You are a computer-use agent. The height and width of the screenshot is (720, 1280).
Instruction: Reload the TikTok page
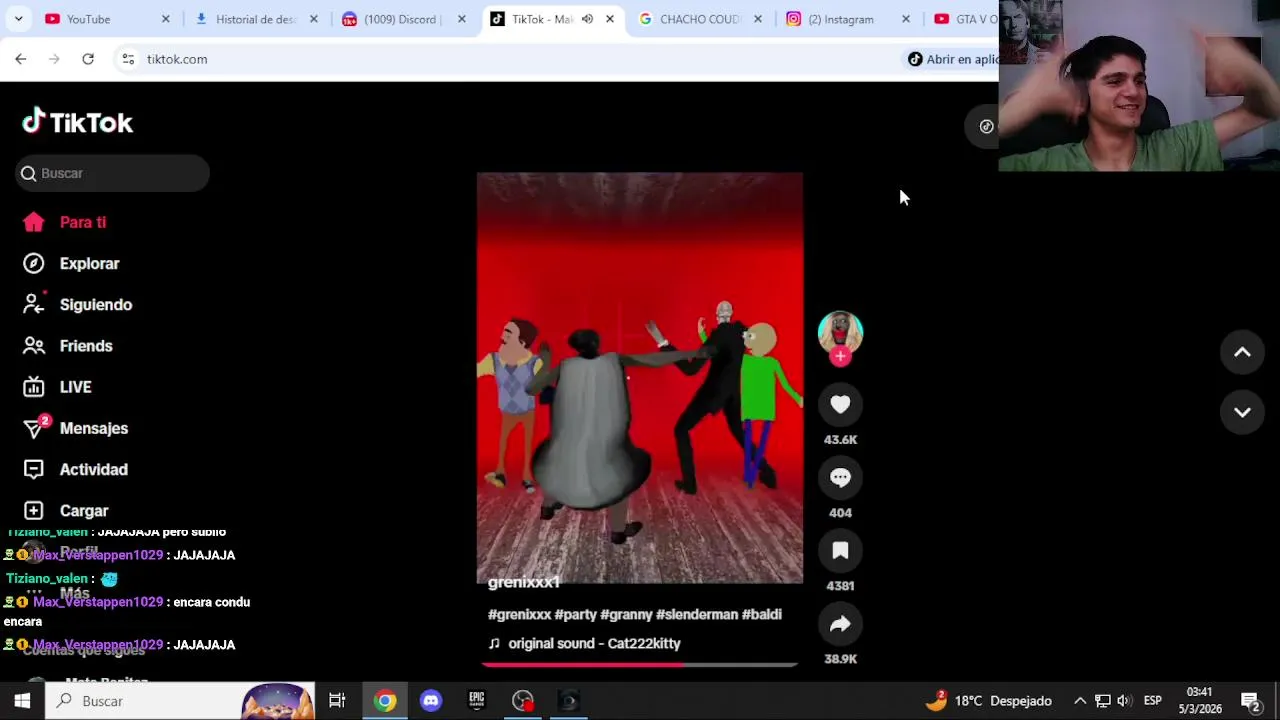(88, 59)
